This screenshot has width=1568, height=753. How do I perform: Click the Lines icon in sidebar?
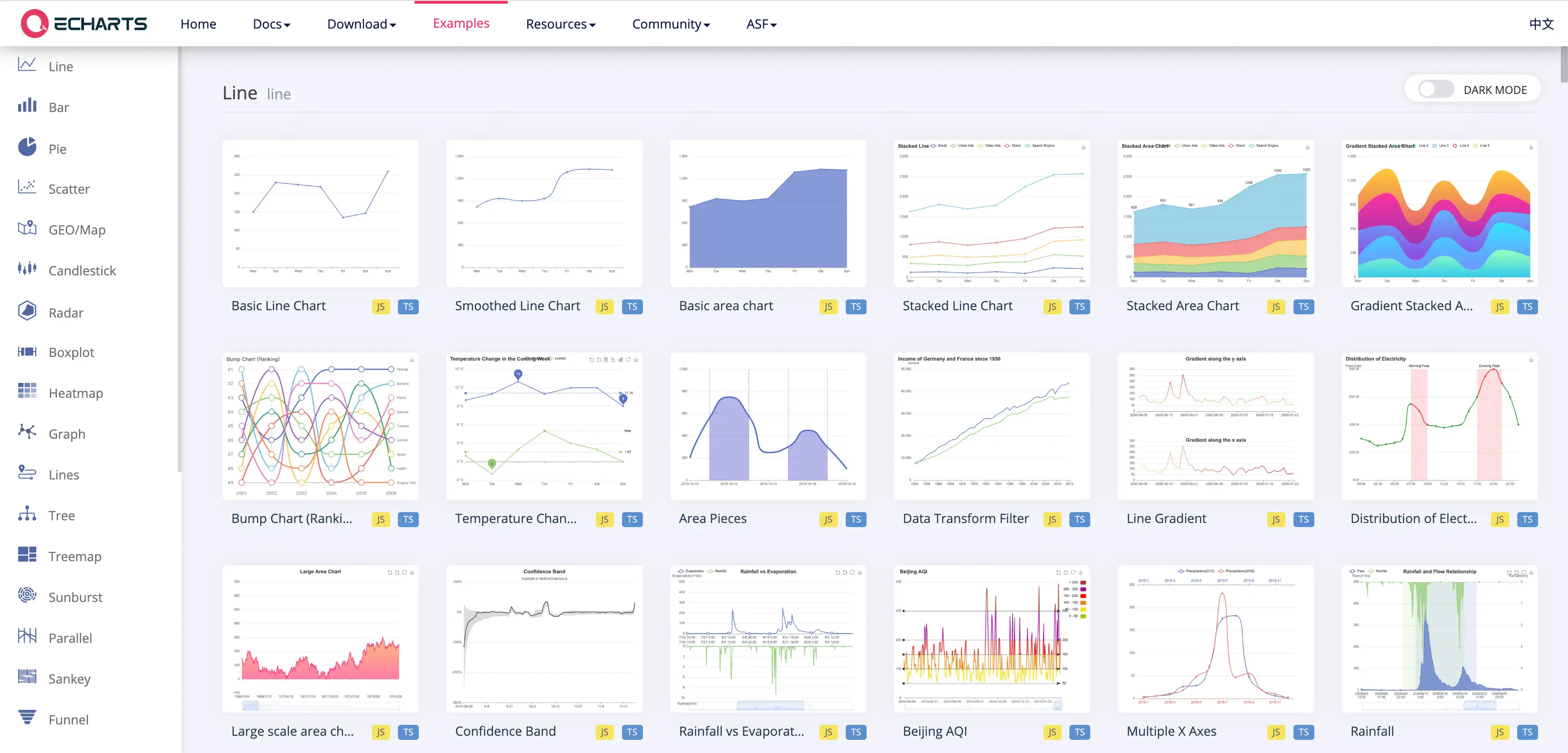point(27,473)
